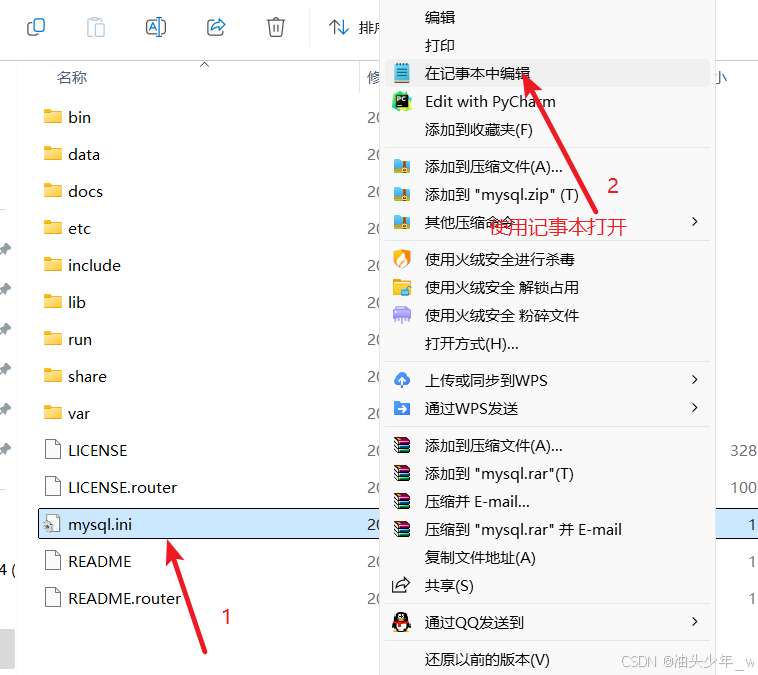Expand 通过WPS发送 submenu arrow
This screenshot has width=758, height=675.
pos(695,408)
